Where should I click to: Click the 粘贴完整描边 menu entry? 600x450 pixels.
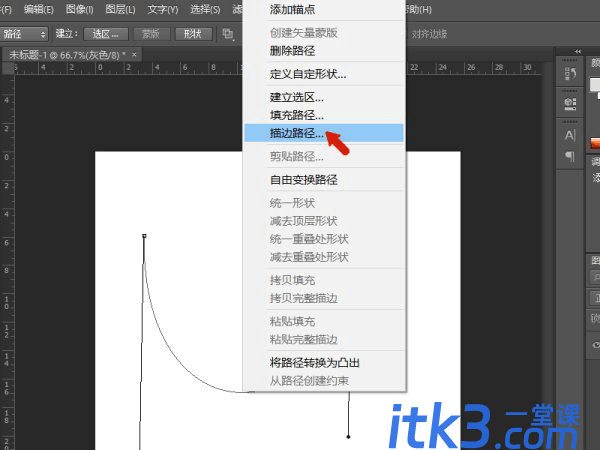(324, 339)
